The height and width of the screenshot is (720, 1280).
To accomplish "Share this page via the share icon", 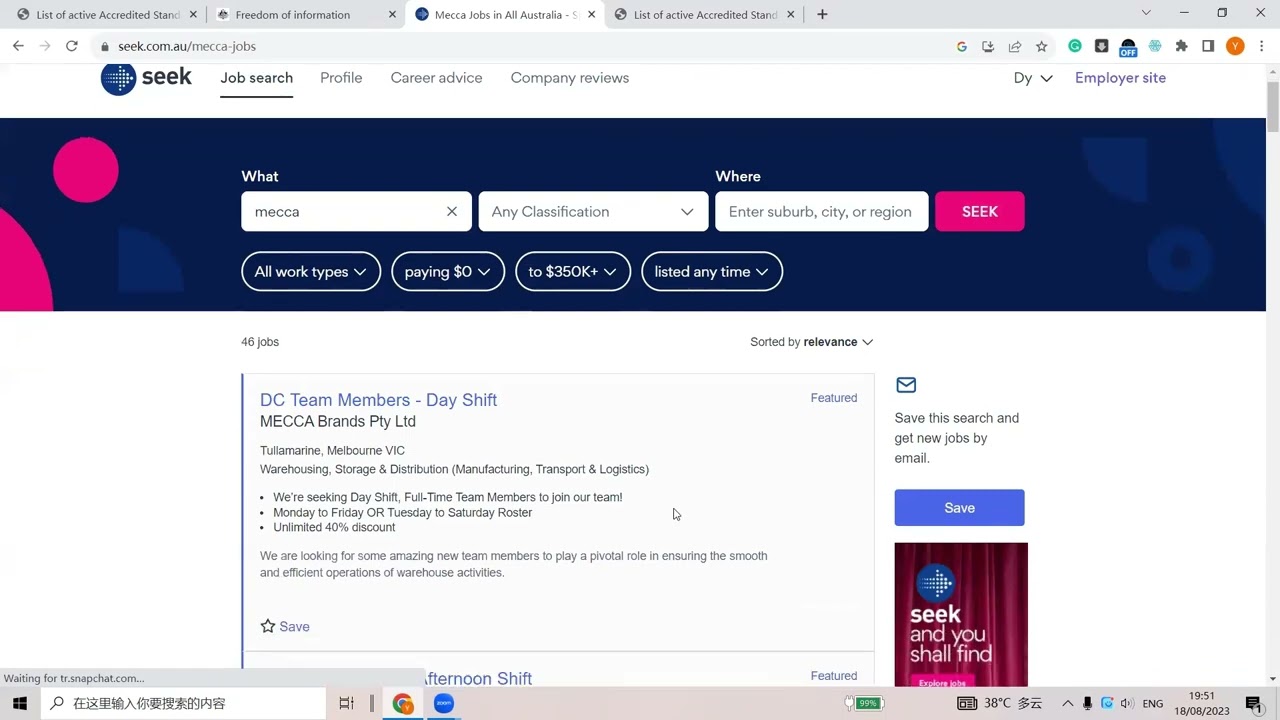I will [x=1015, y=46].
